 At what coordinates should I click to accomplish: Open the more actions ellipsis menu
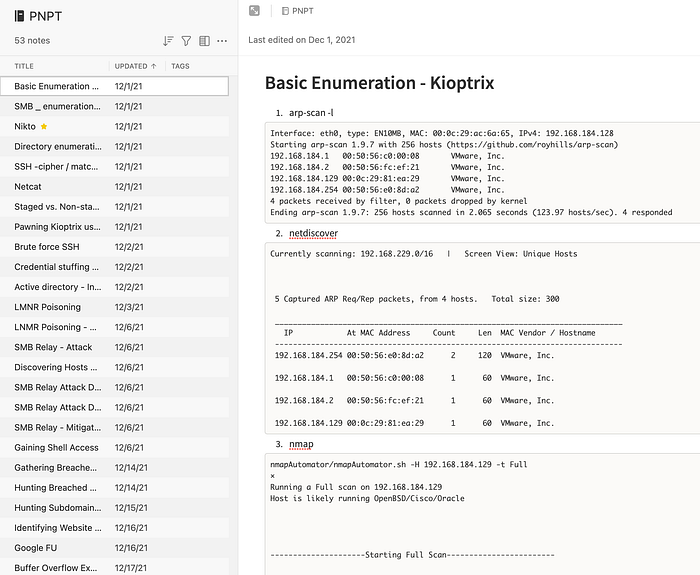(x=222, y=41)
